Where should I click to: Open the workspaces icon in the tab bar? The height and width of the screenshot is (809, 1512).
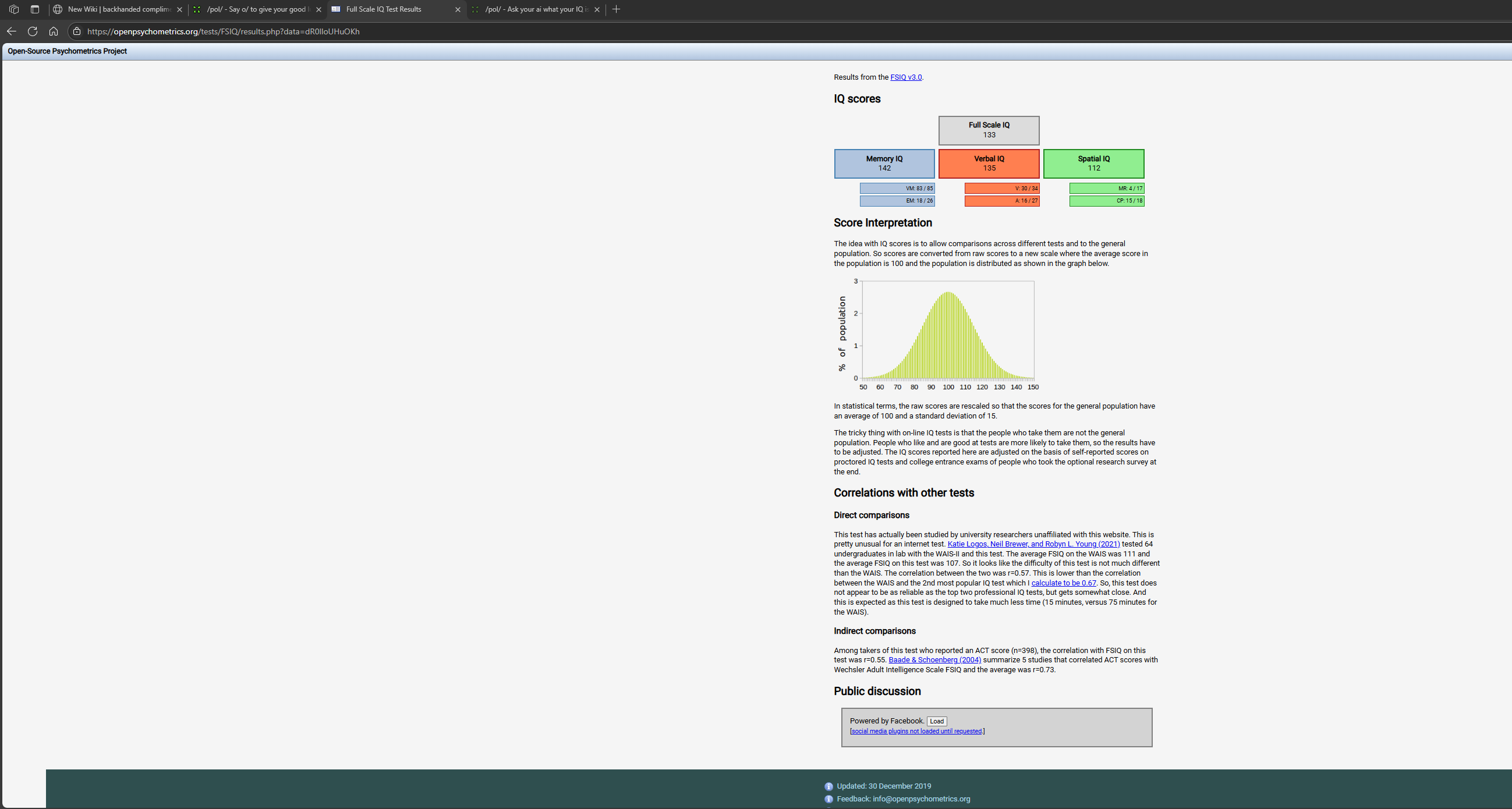coord(14,9)
